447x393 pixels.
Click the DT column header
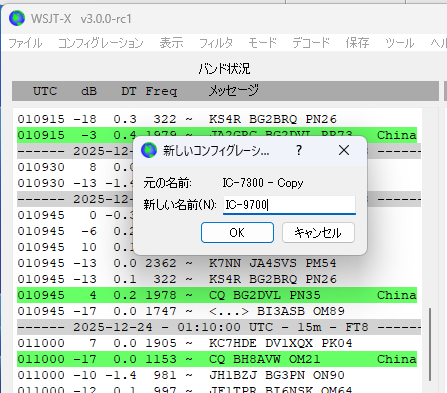(x=129, y=91)
